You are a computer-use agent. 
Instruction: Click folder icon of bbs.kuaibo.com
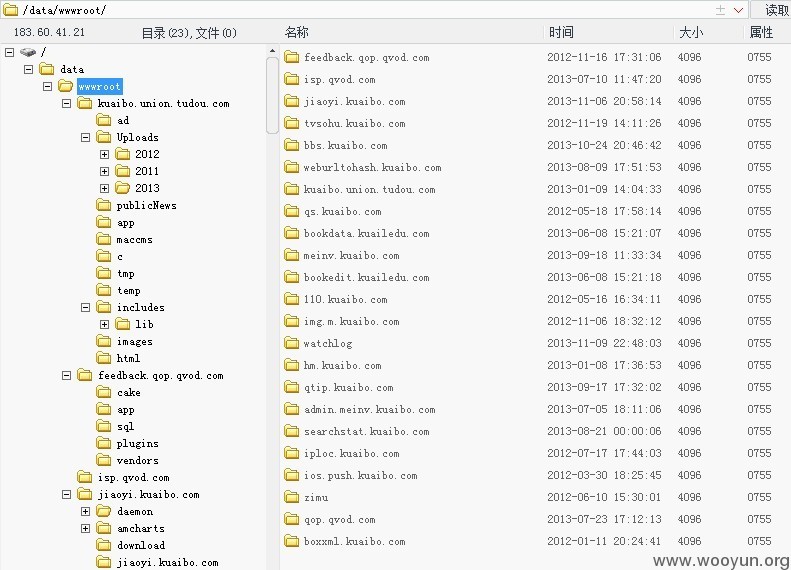(x=292, y=145)
